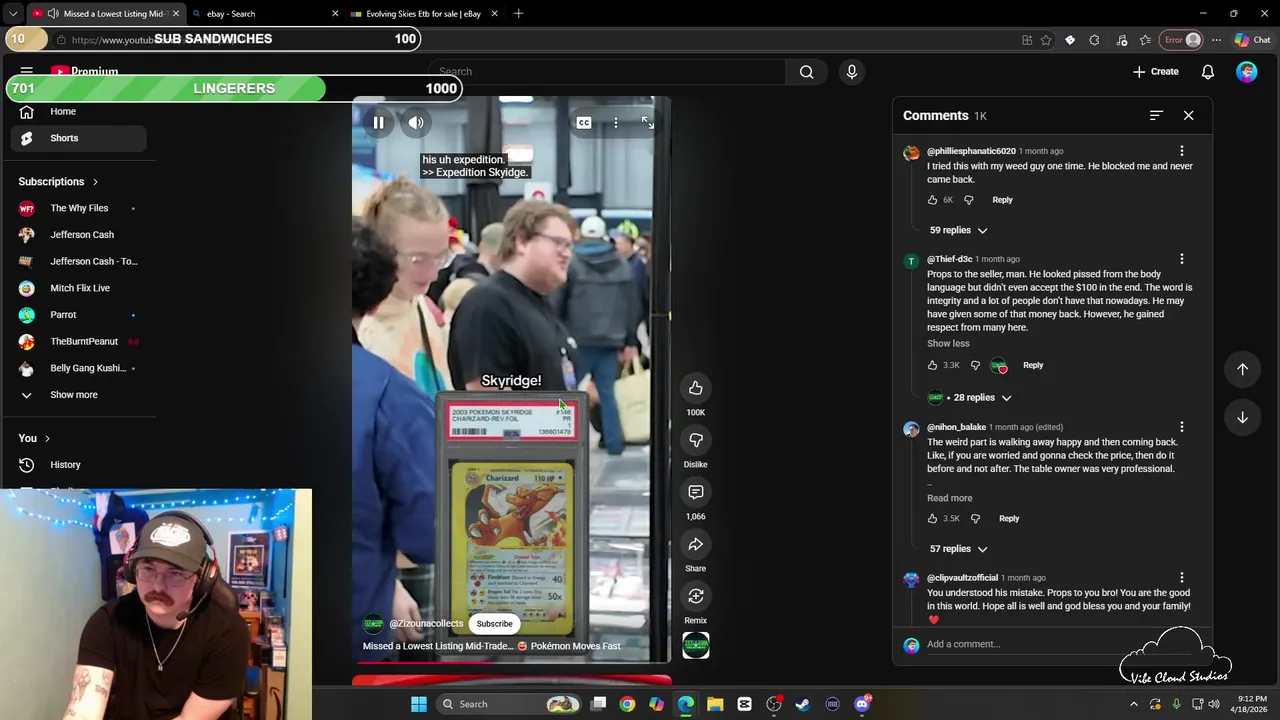Close the Comments panel
Screen dimensions: 1280x720
coord(1188,115)
